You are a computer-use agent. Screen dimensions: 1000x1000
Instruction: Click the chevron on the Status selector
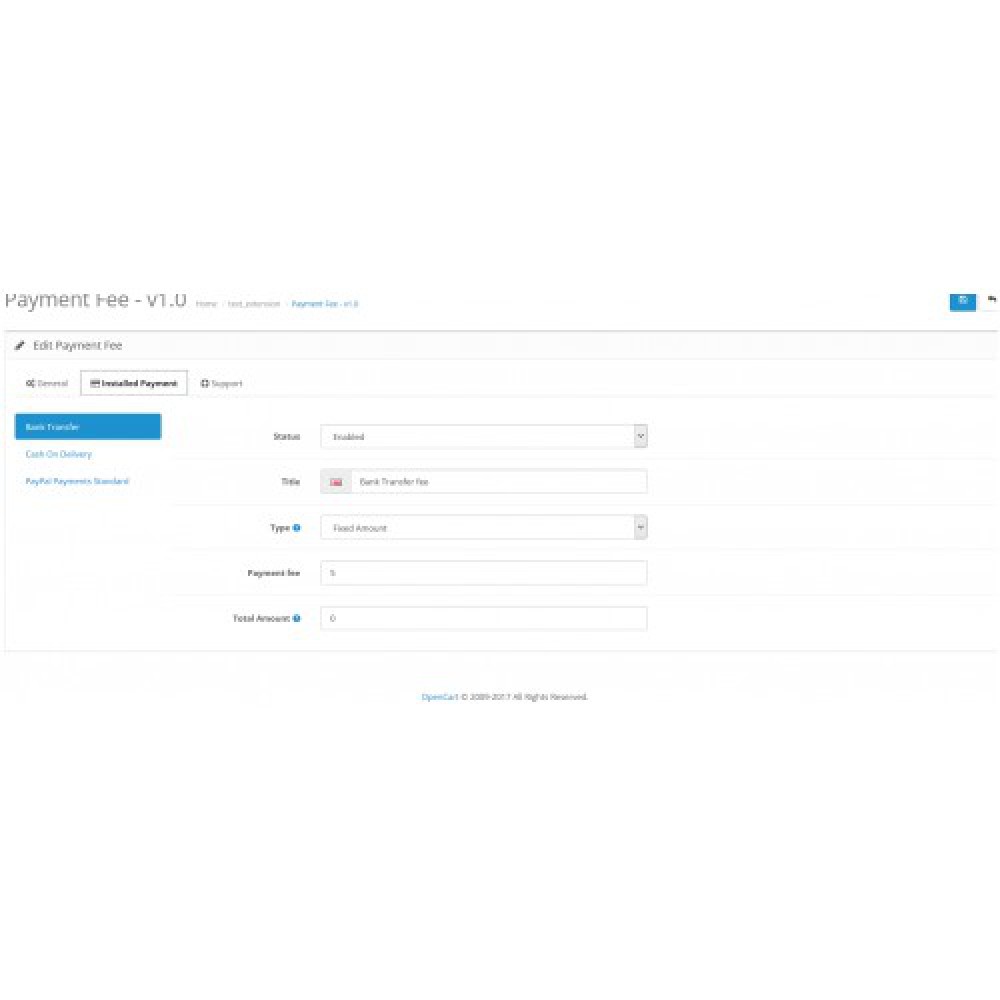[x=640, y=436]
